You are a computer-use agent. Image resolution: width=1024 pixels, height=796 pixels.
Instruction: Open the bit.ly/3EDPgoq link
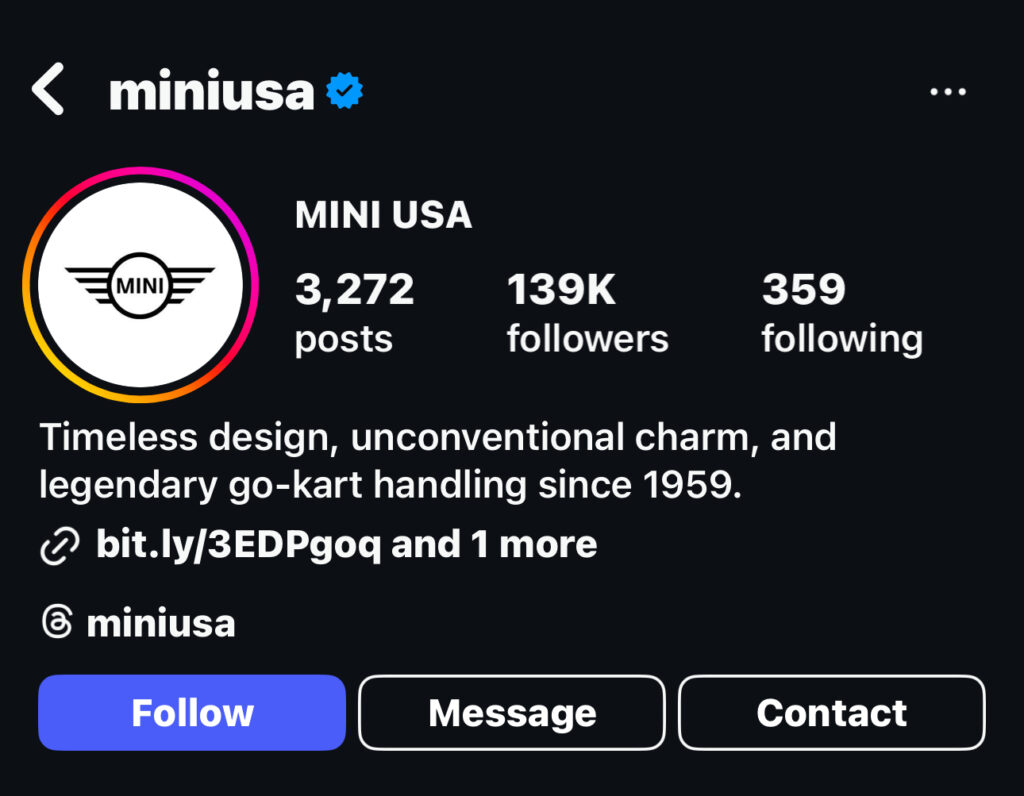coord(238,545)
